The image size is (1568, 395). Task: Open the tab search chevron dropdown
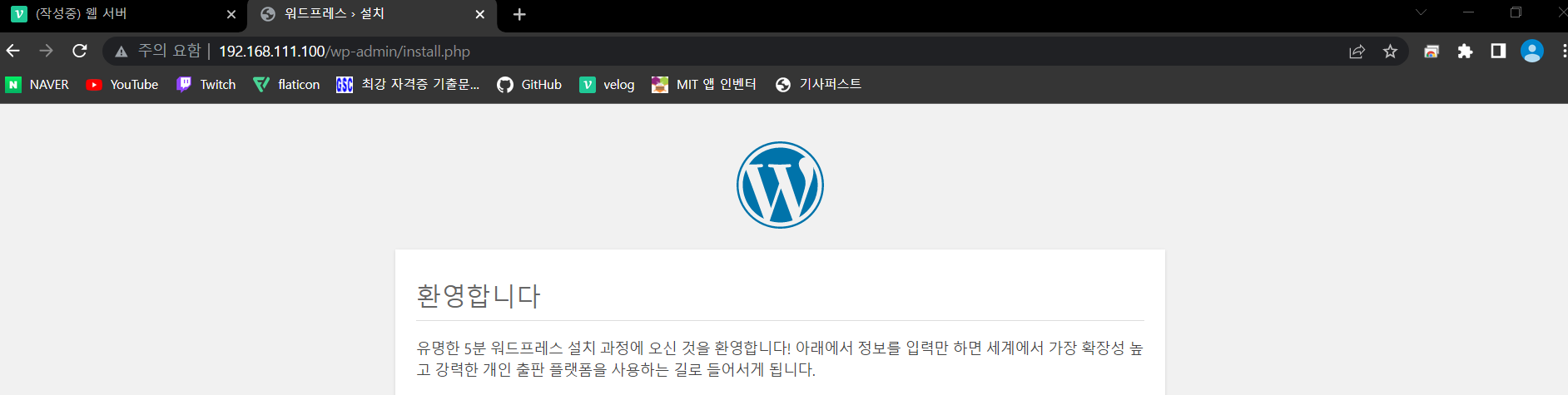(1421, 12)
